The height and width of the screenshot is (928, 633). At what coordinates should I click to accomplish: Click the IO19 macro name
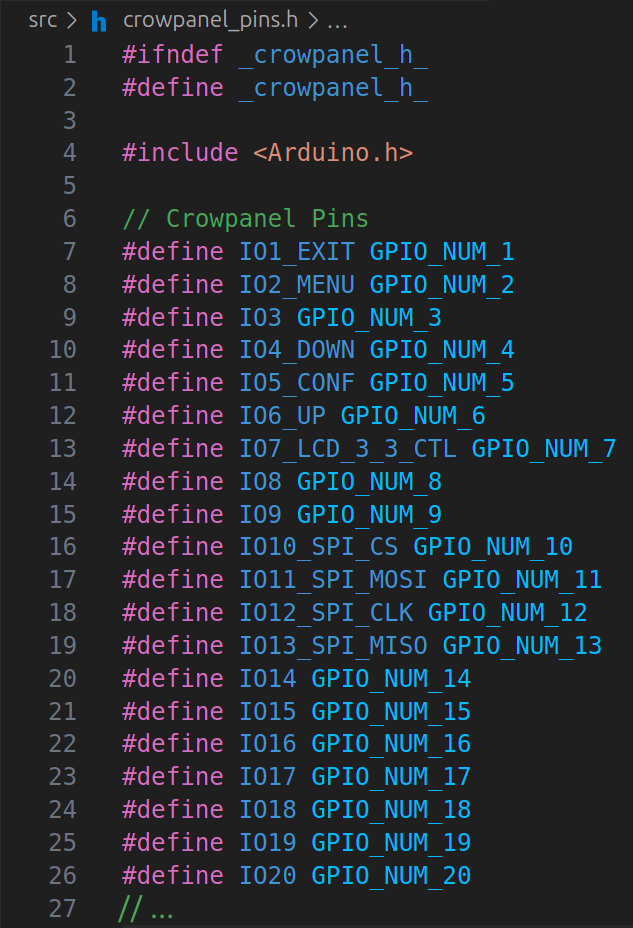tap(267, 843)
